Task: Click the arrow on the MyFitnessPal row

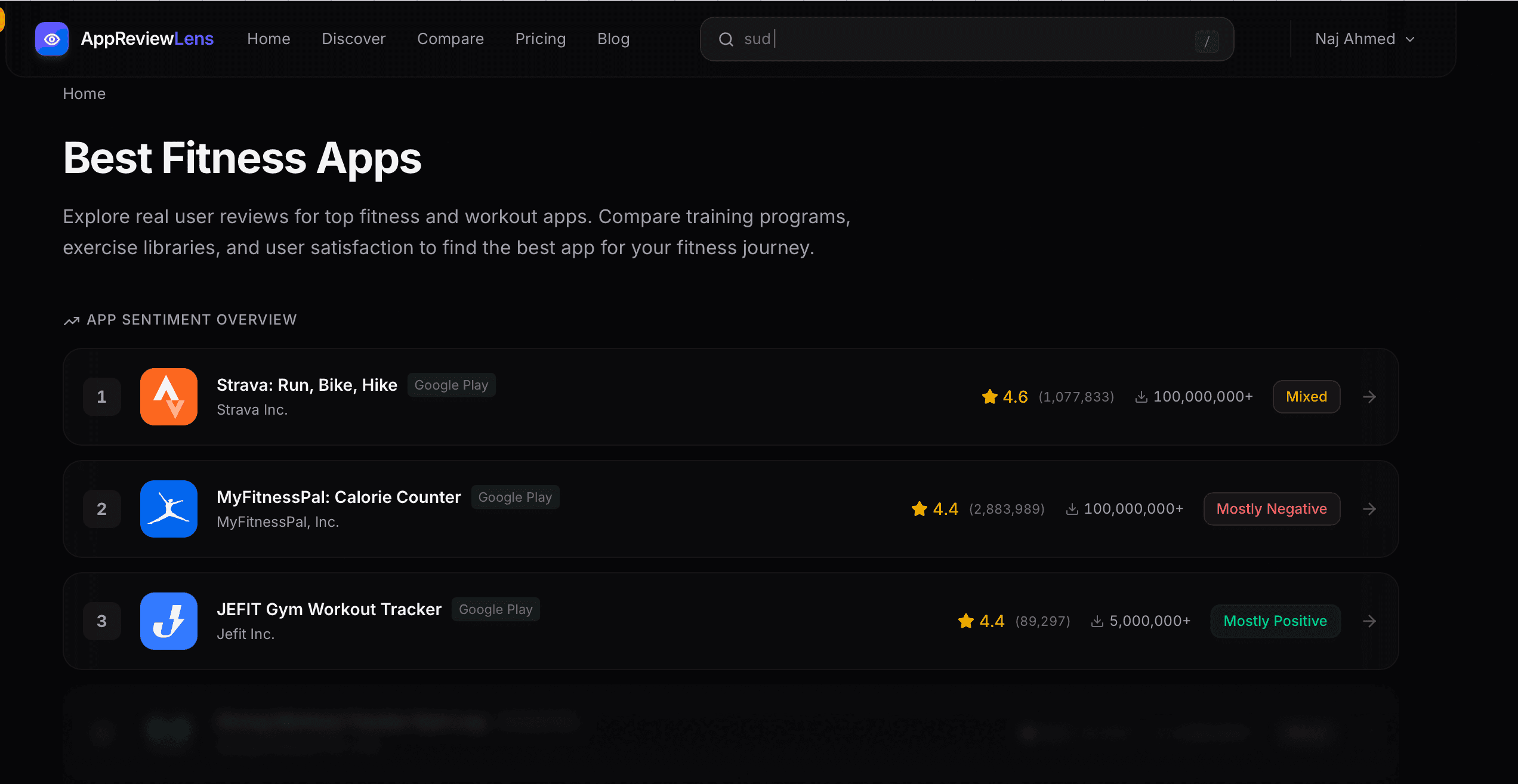Action: pyautogui.click(x=1369, y=508)
